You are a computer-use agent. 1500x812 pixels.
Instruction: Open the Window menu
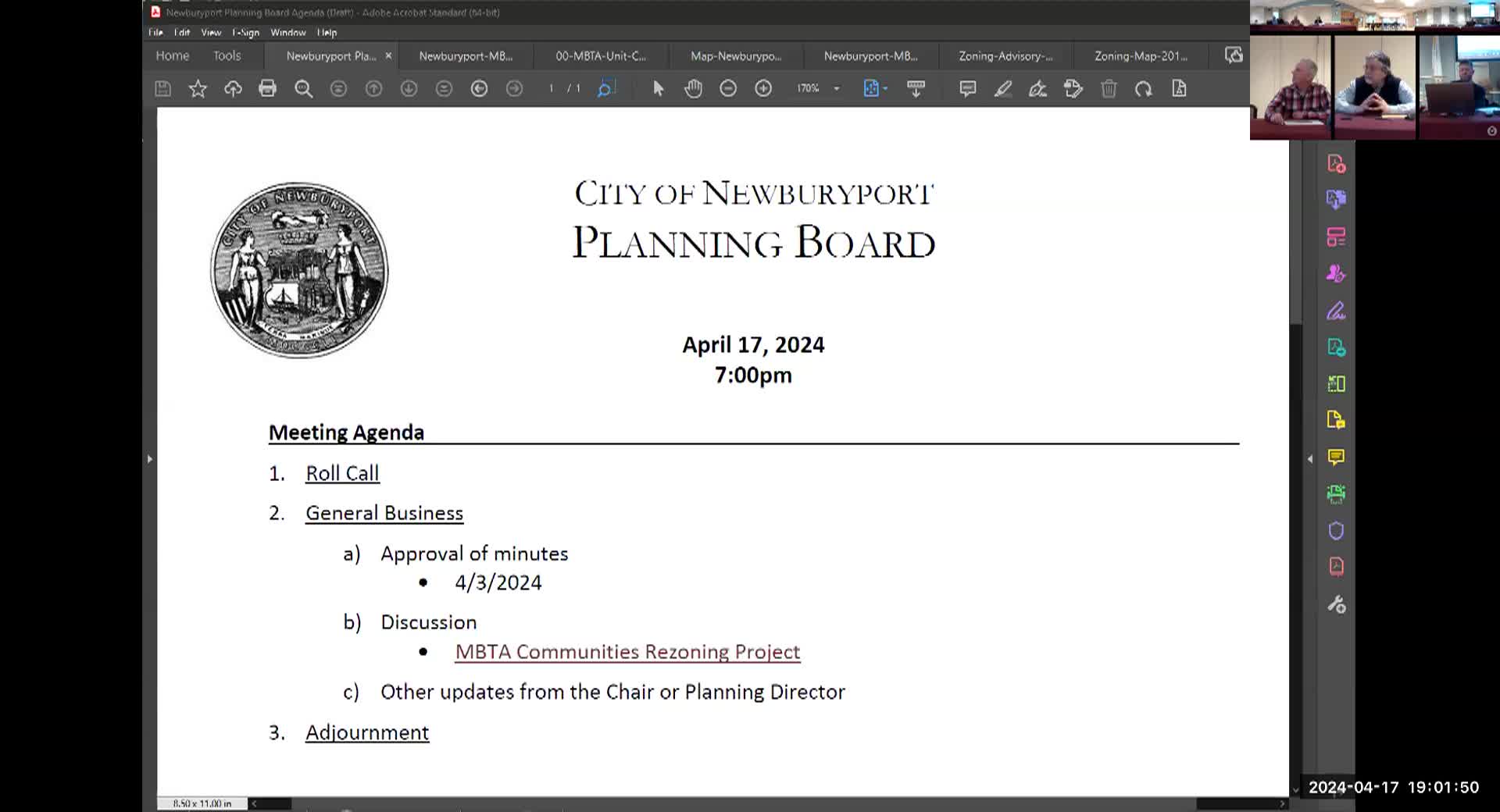pyautogui.click(x=288, y=33)
